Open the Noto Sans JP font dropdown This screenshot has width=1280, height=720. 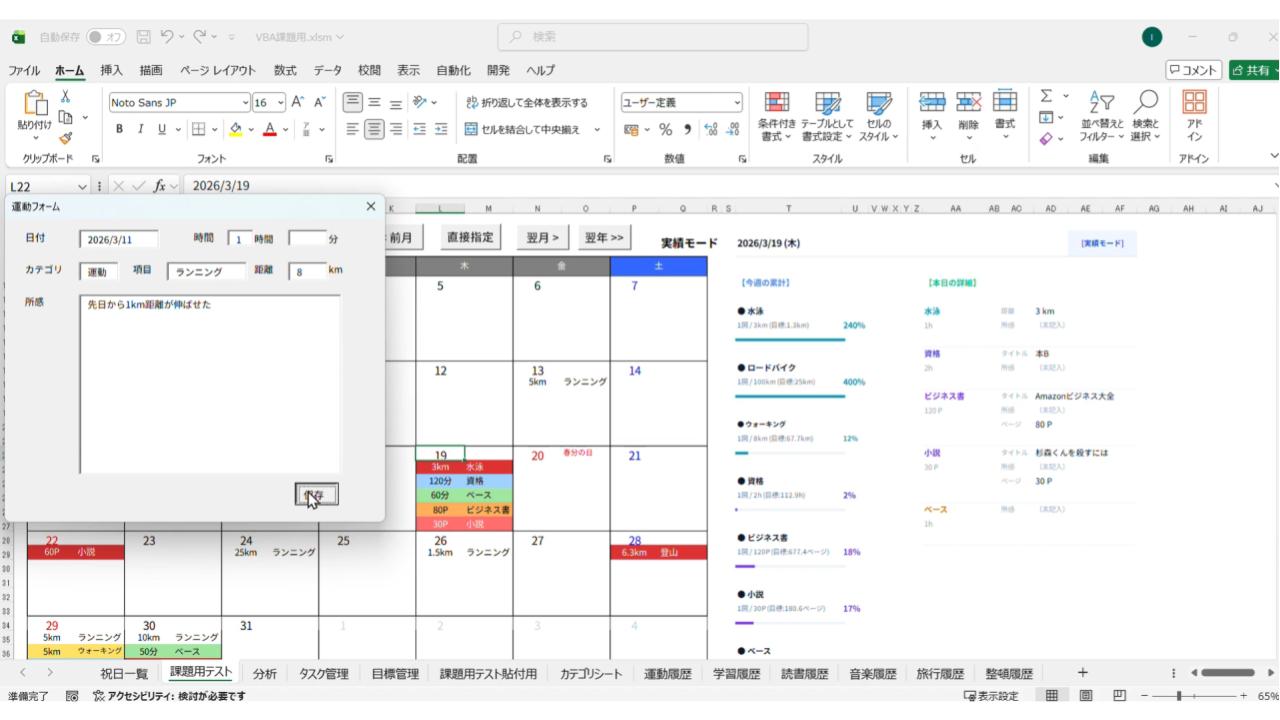point(246,102)
